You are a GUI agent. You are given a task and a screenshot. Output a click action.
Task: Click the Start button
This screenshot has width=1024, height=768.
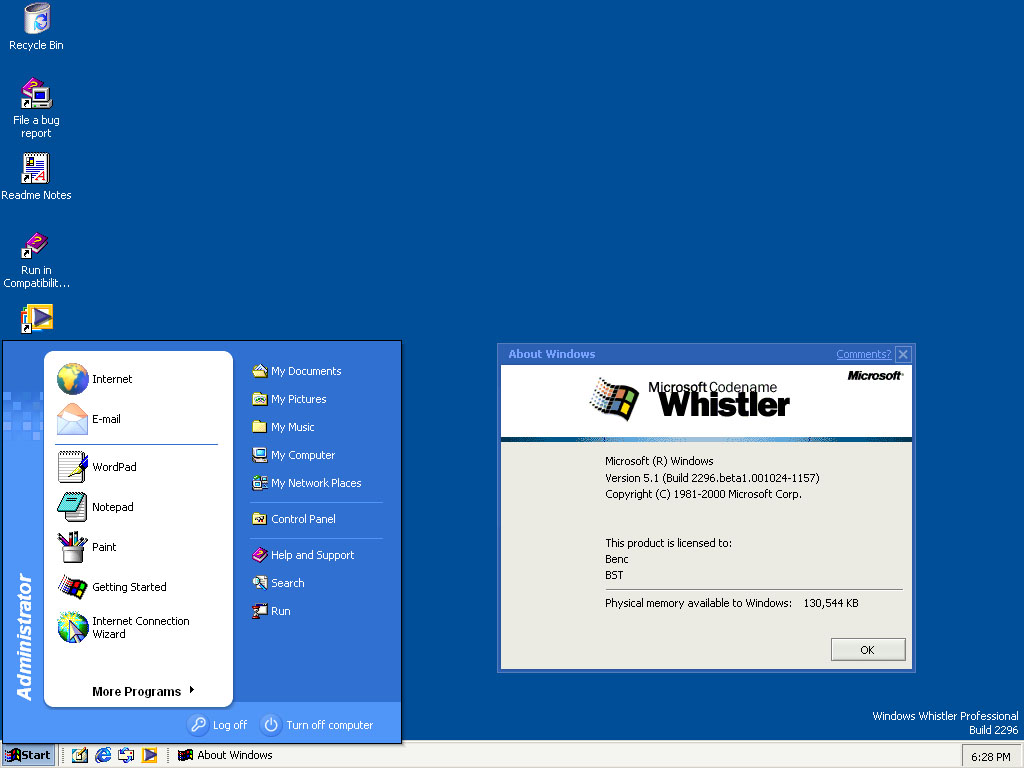28,755
